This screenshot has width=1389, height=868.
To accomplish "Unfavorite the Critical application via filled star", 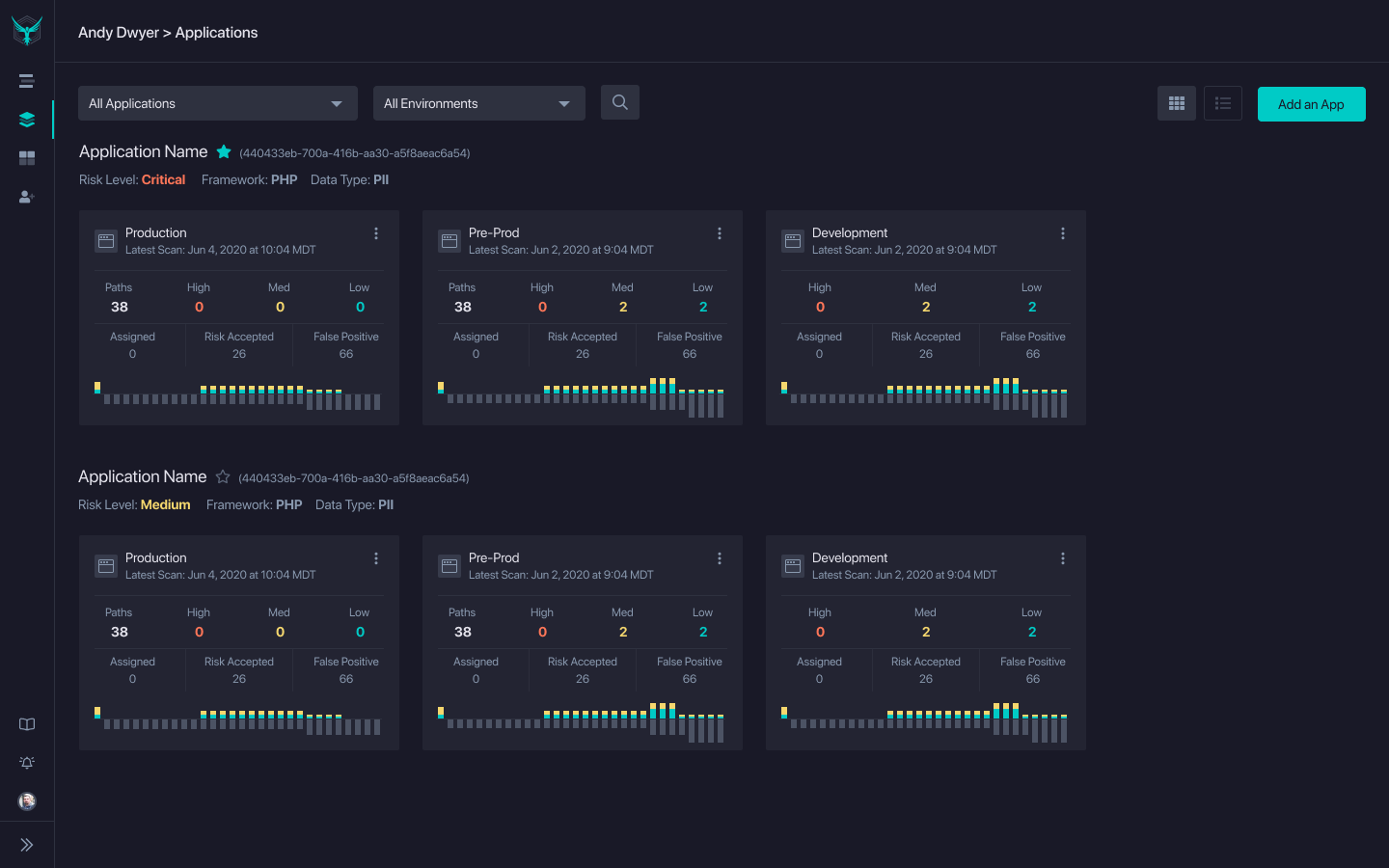I will click(x=224, y=151).
